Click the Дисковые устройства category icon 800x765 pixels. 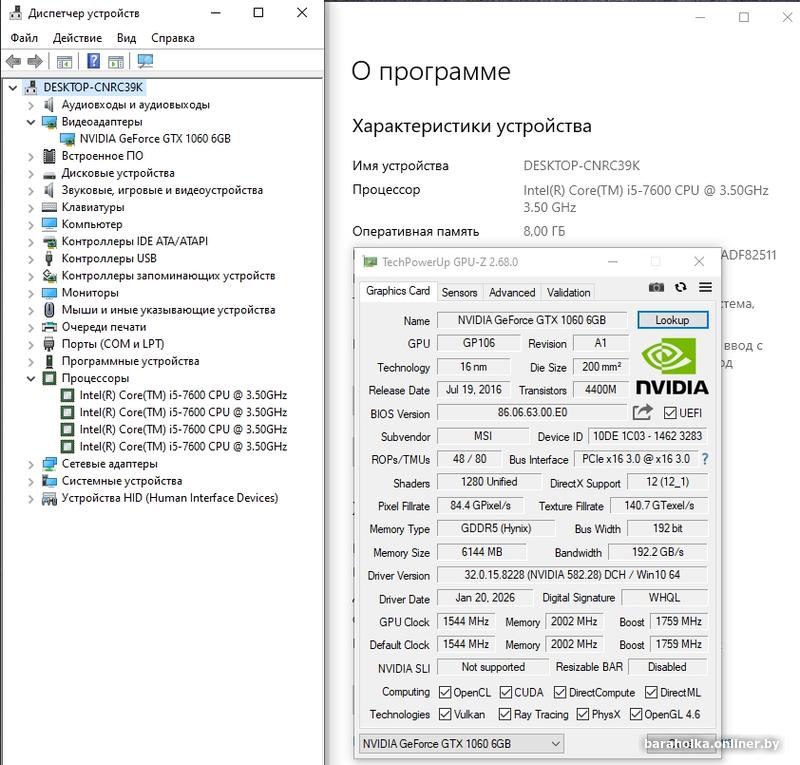pos(49,175)
